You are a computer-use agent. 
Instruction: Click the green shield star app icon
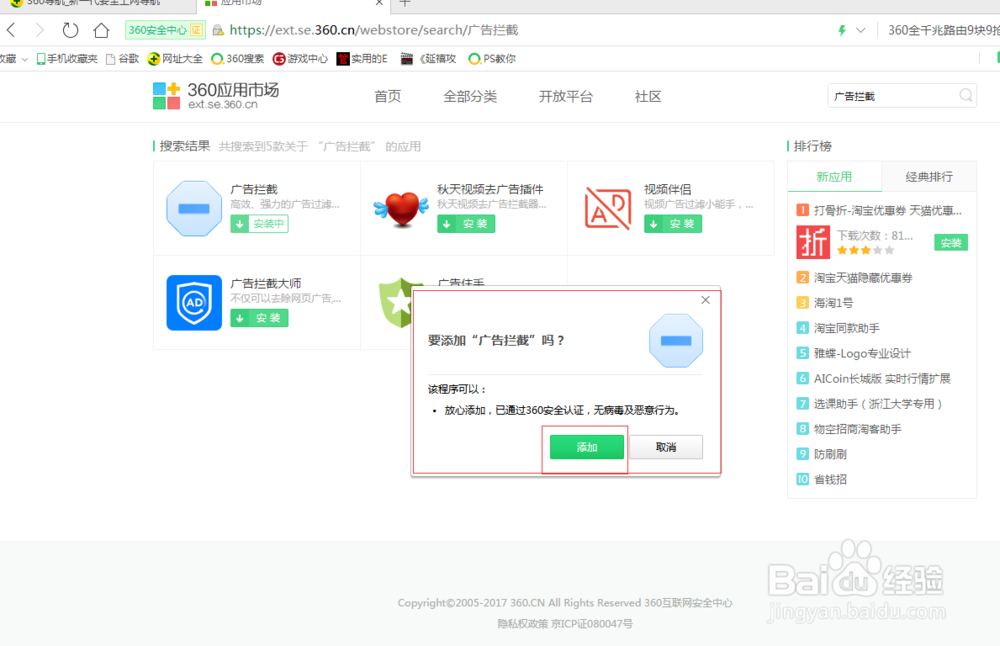(x=396, y=303)
